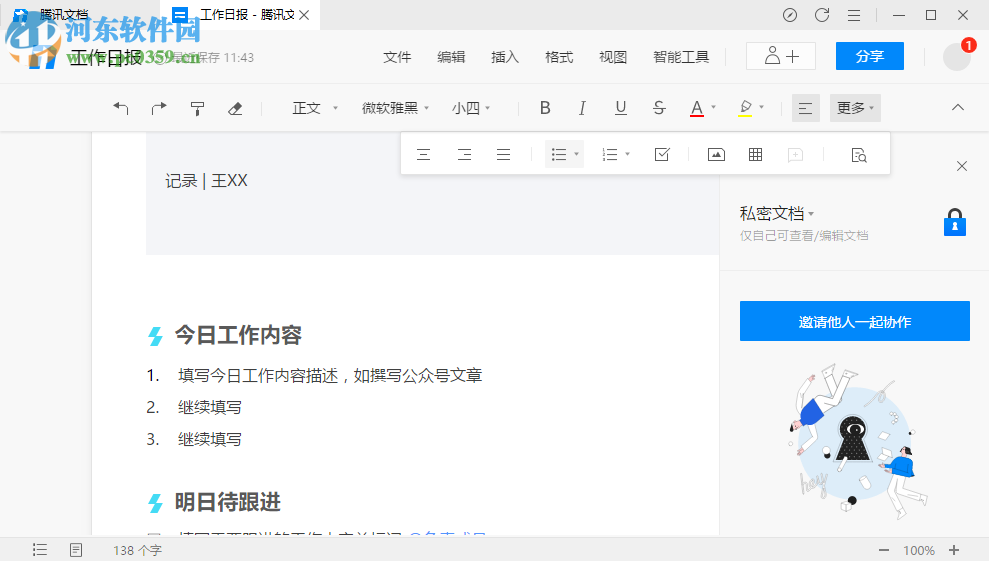Zoom in with the plus button
Viewport: 989px width, 561px height.
(x=954, y=550)
